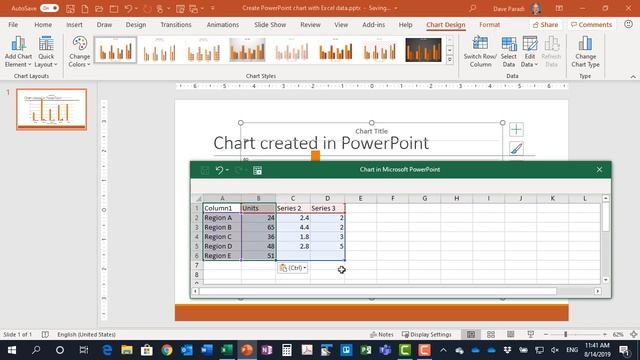
Task: Select the Series 2 header cell
Action: coord(293,208)
